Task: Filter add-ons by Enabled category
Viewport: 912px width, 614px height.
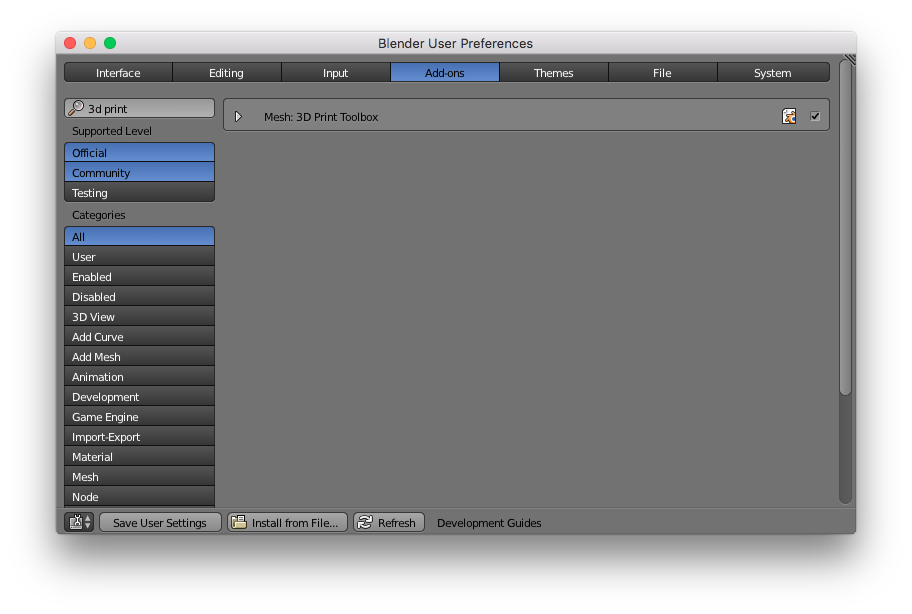Action: click(139, 277)
